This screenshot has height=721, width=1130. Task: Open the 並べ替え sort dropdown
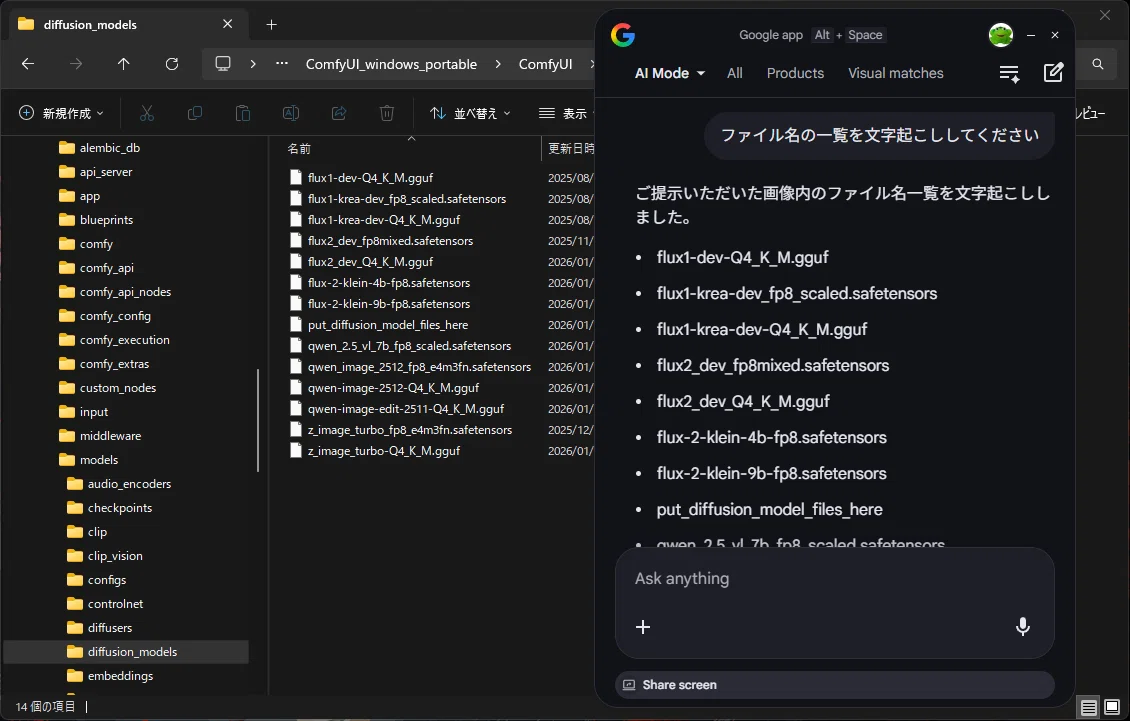(470, 113)
